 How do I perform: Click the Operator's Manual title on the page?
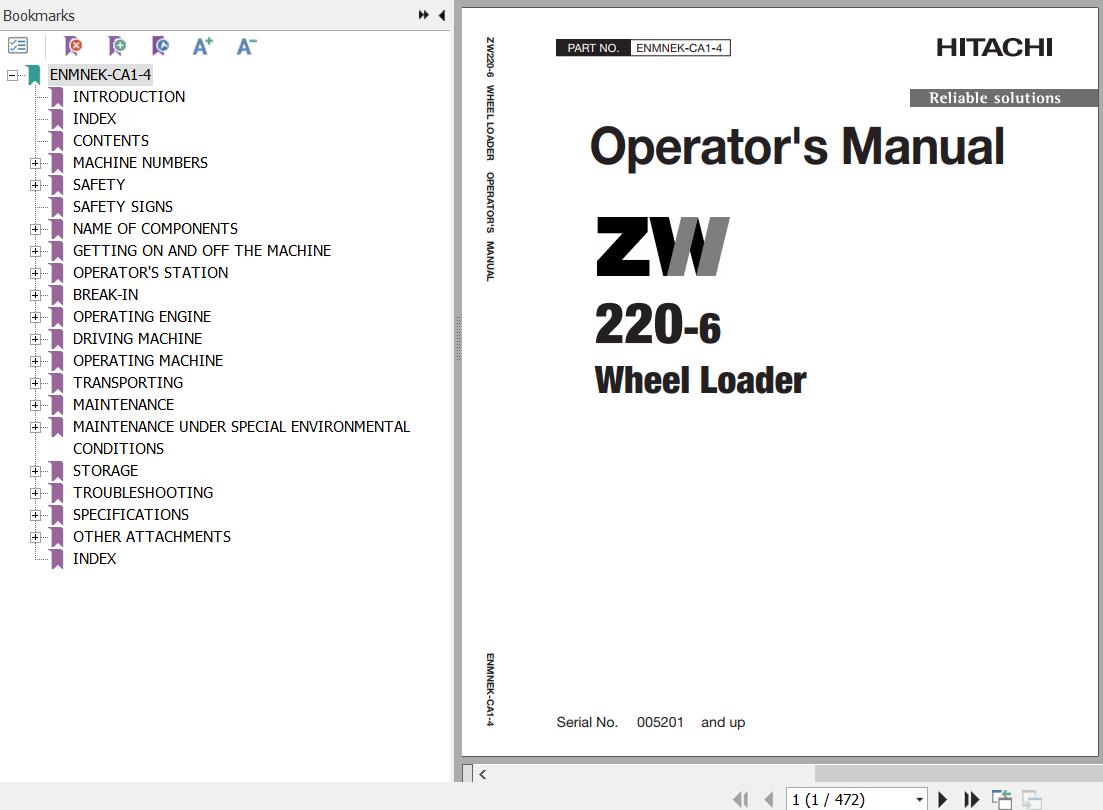[x=797, y=146]
